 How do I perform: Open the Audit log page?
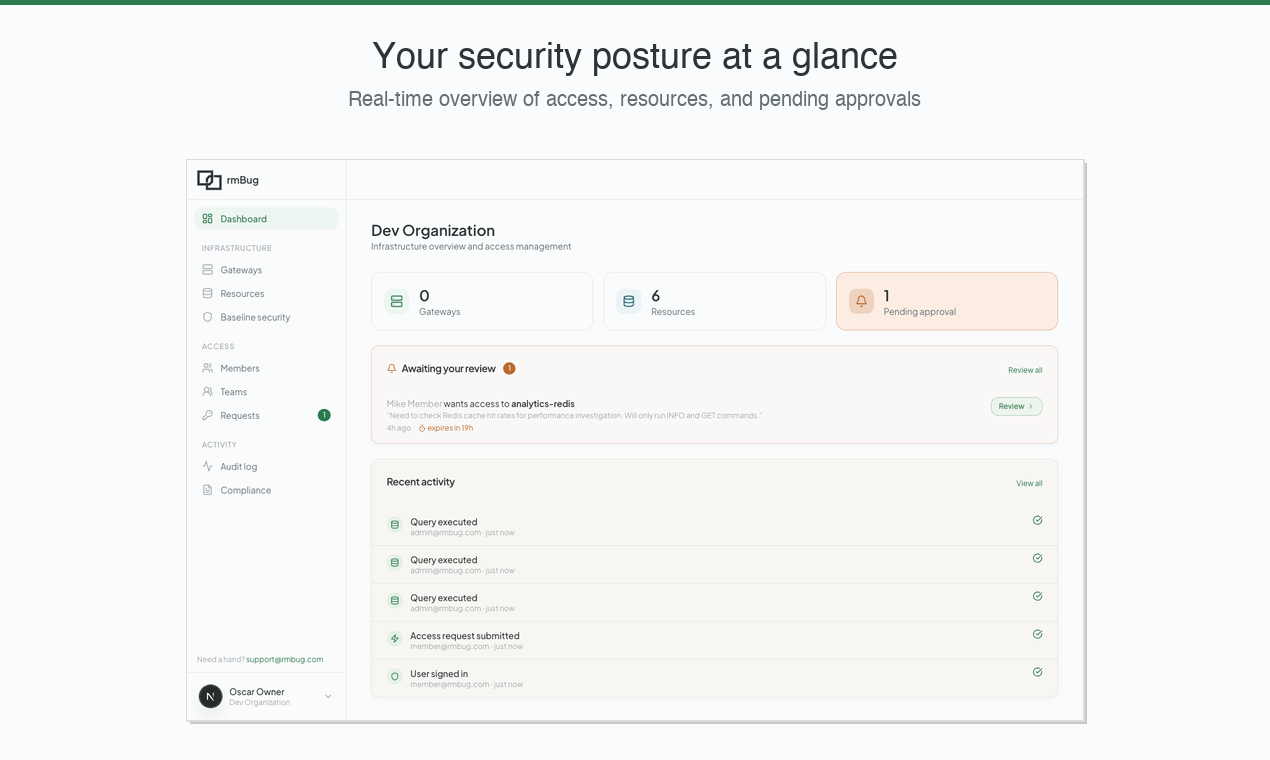click(x=266, y=466)
